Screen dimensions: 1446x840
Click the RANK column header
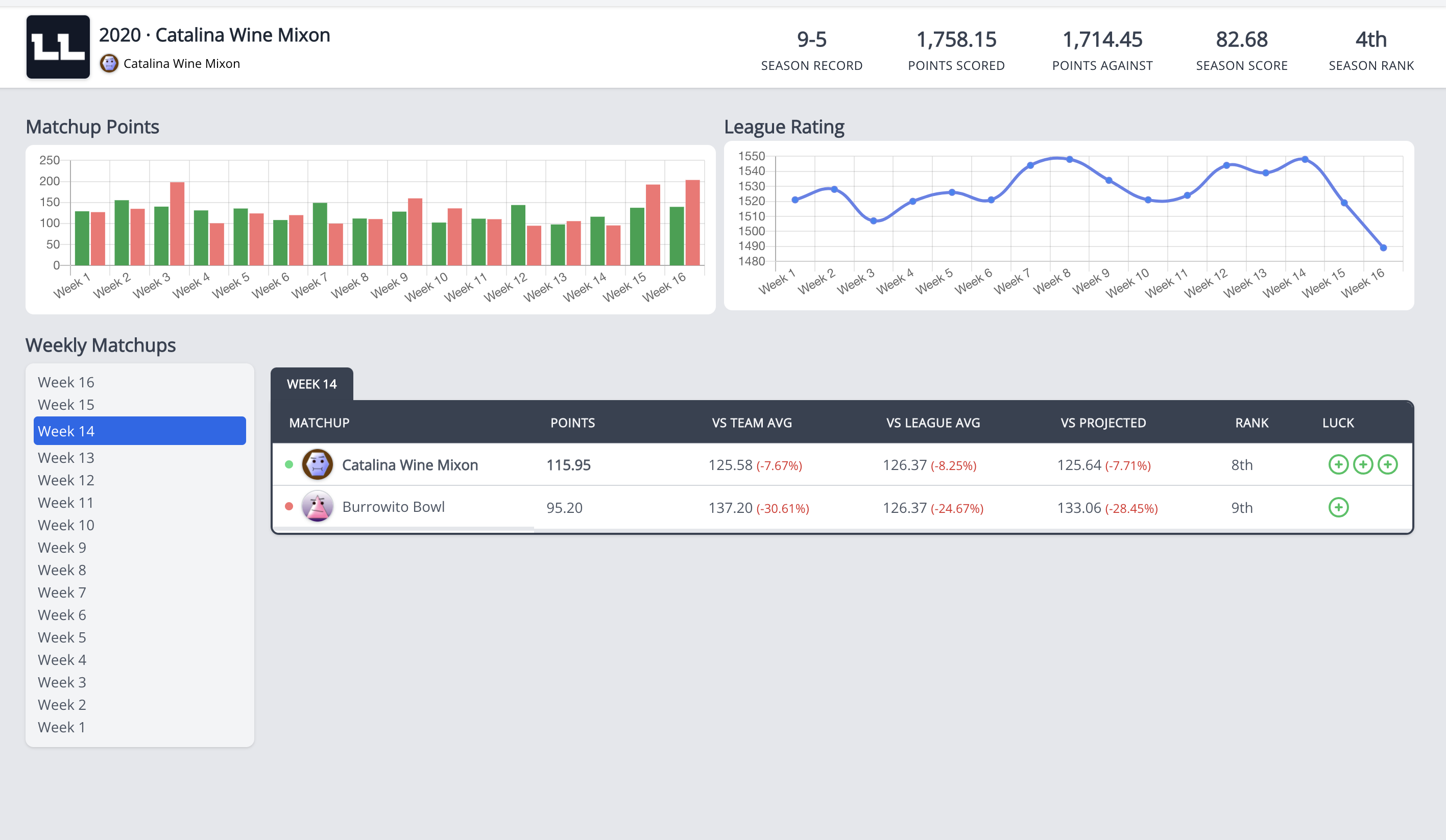[1251, 423]
